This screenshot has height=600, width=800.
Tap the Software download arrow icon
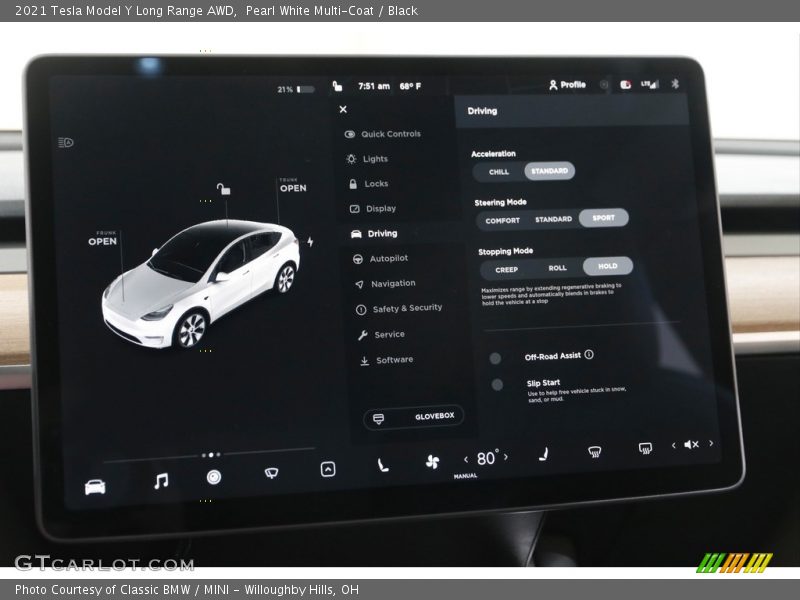coord(364,361)
